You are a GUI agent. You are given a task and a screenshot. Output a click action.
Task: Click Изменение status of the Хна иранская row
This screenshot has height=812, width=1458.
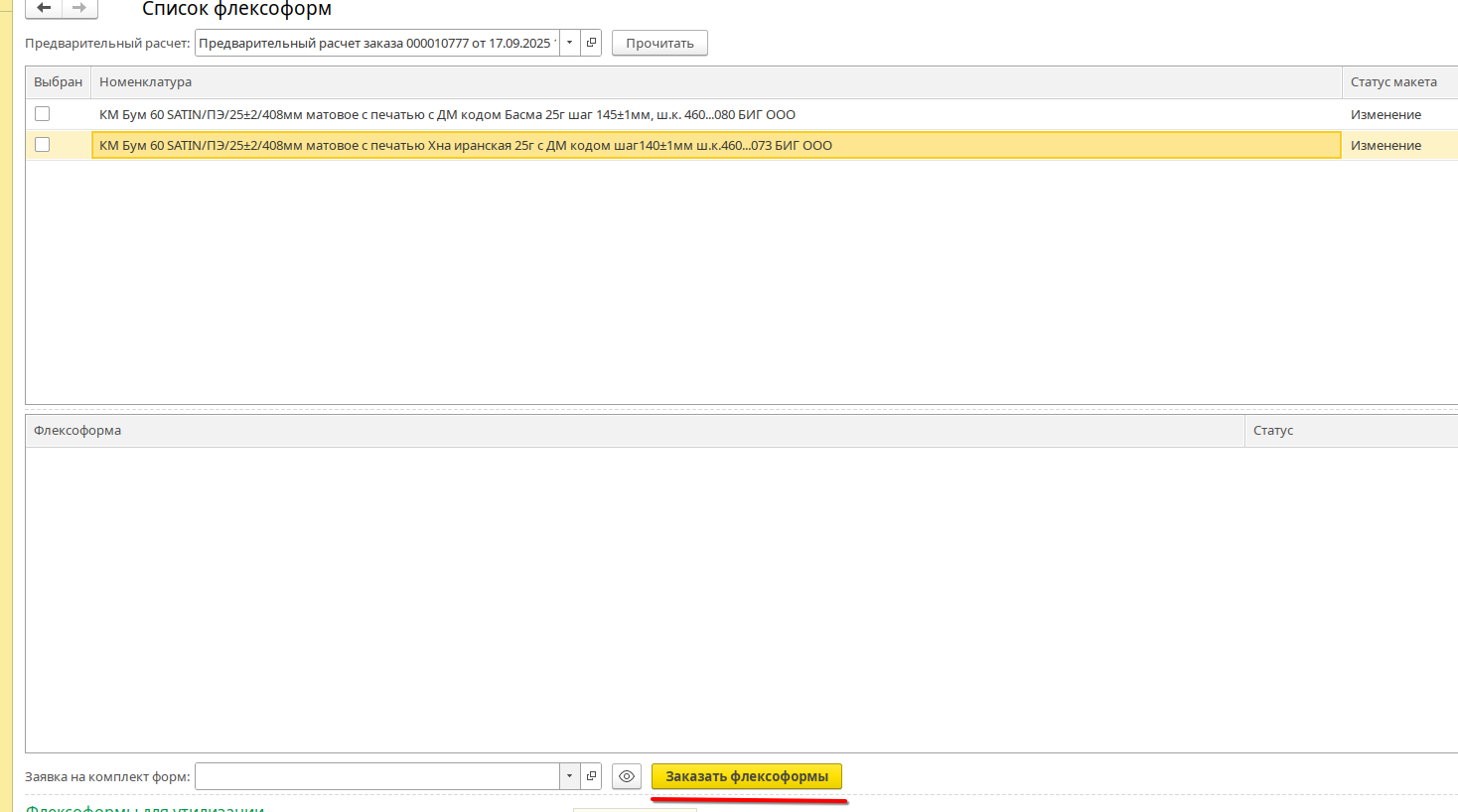click(x=1385, y=145)
